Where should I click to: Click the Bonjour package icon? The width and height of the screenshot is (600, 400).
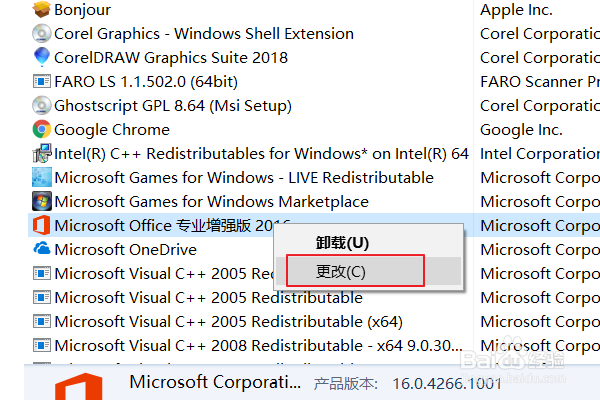41,10
